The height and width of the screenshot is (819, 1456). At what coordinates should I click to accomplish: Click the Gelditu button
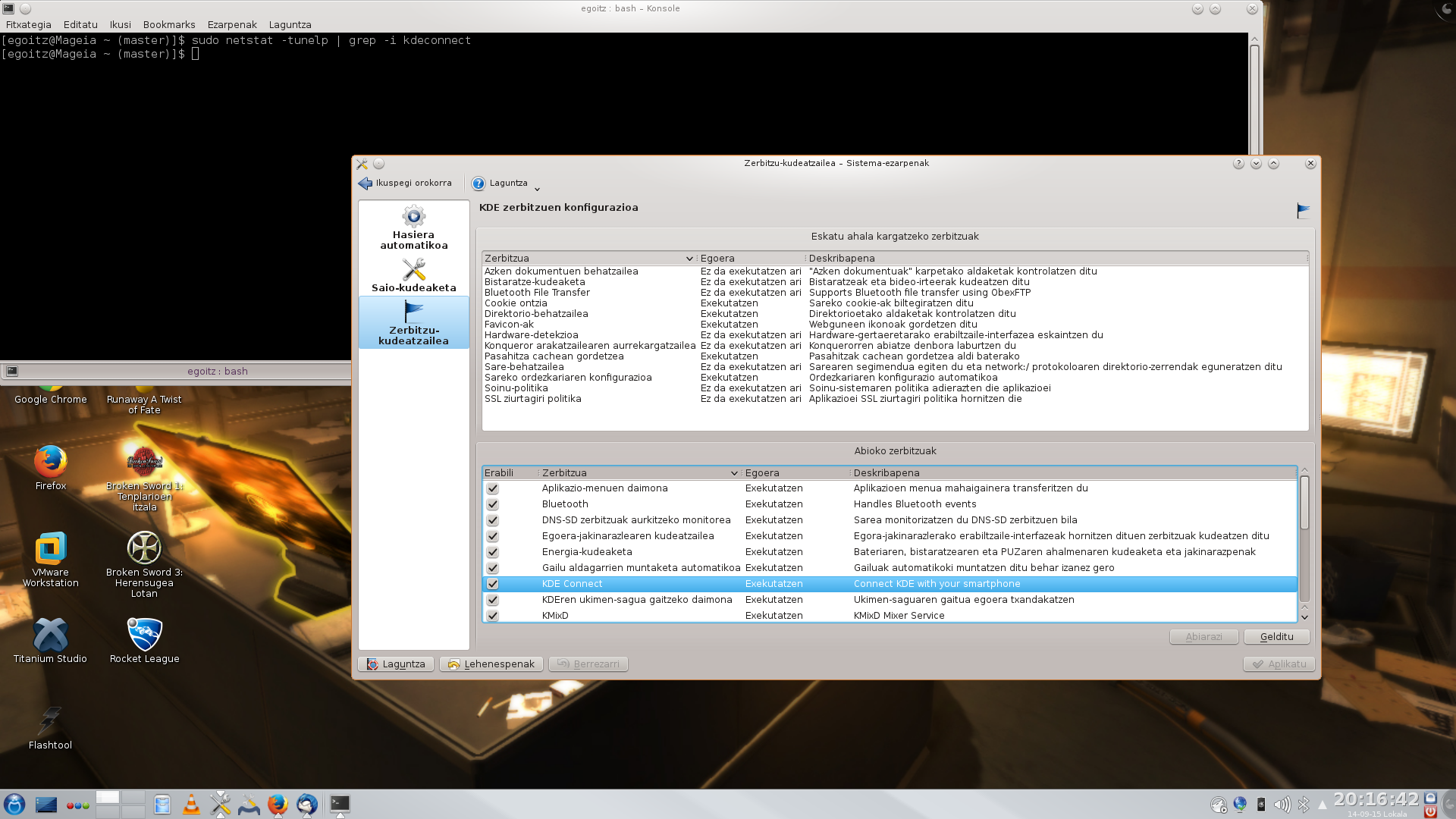click(x=1277, y=637)
